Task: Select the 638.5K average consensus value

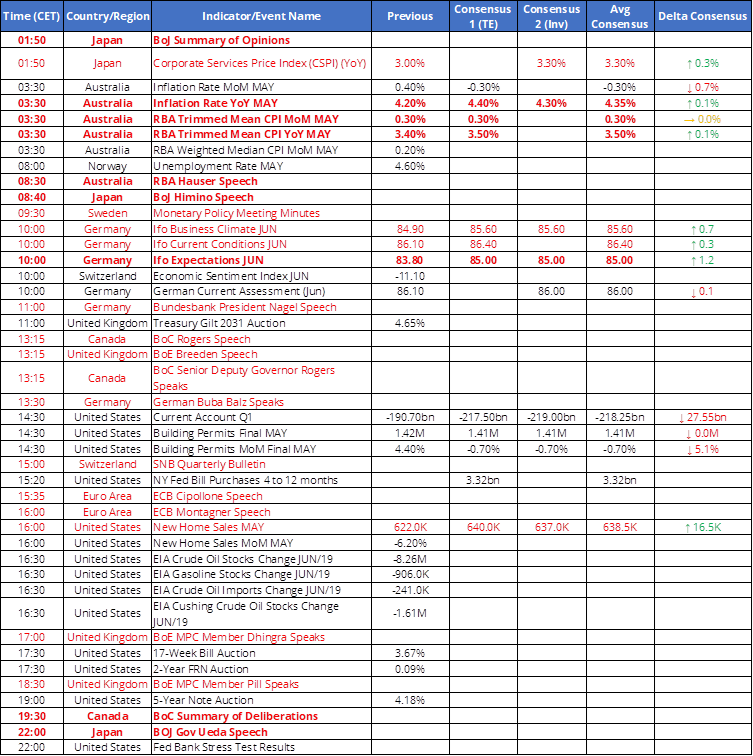Action: [620, 527]
